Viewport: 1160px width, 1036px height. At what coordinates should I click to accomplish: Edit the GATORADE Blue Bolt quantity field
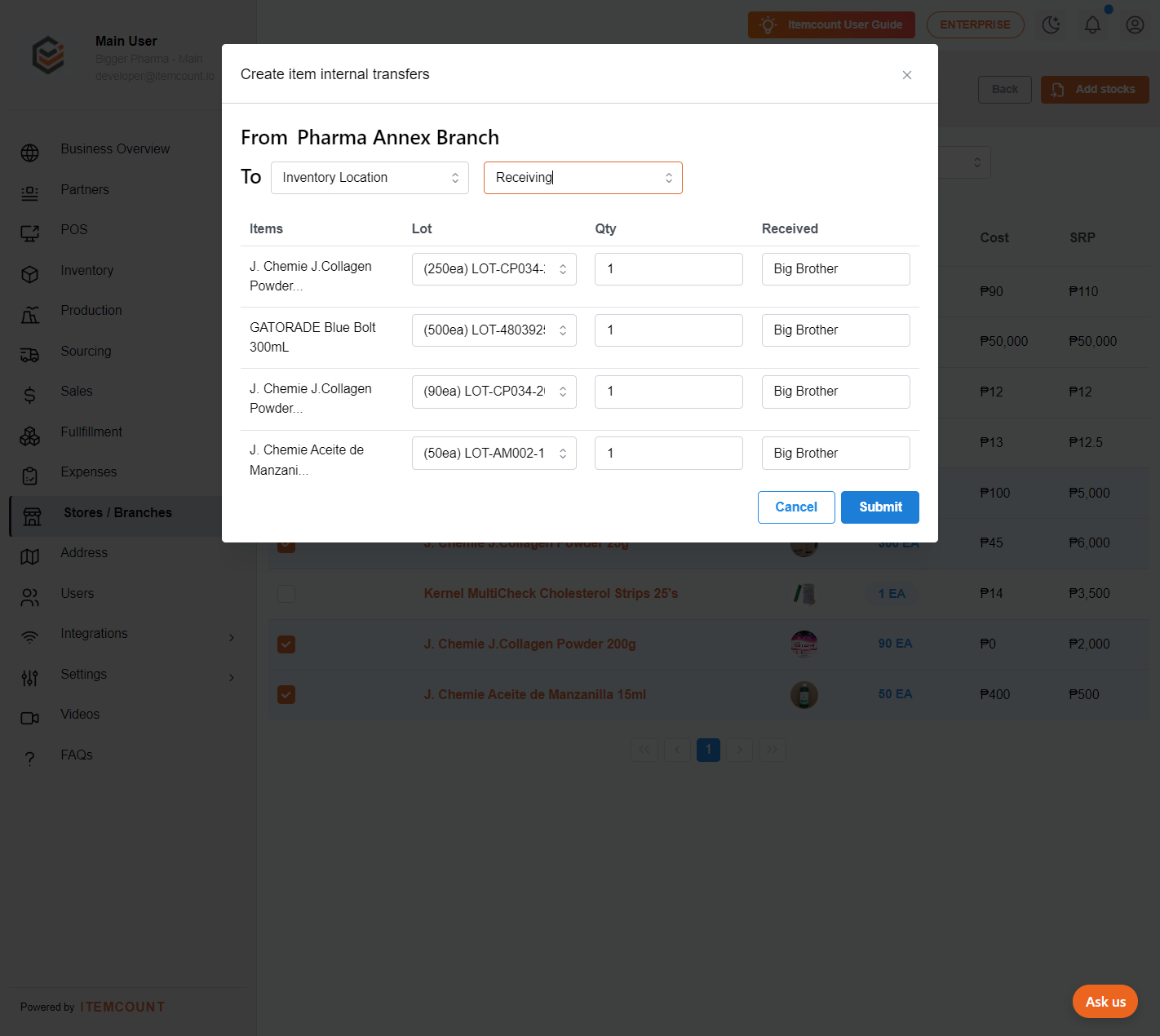coord(669,330)
